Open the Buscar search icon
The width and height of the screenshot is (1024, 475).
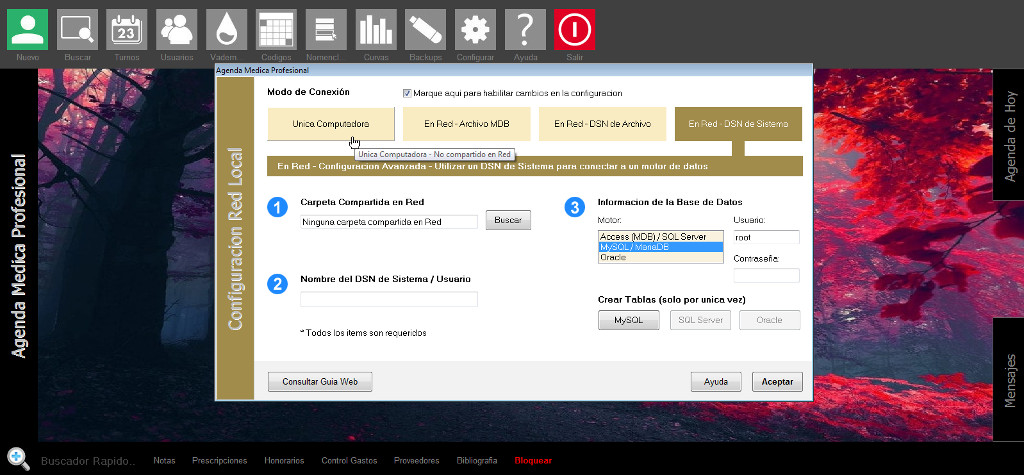77,29
